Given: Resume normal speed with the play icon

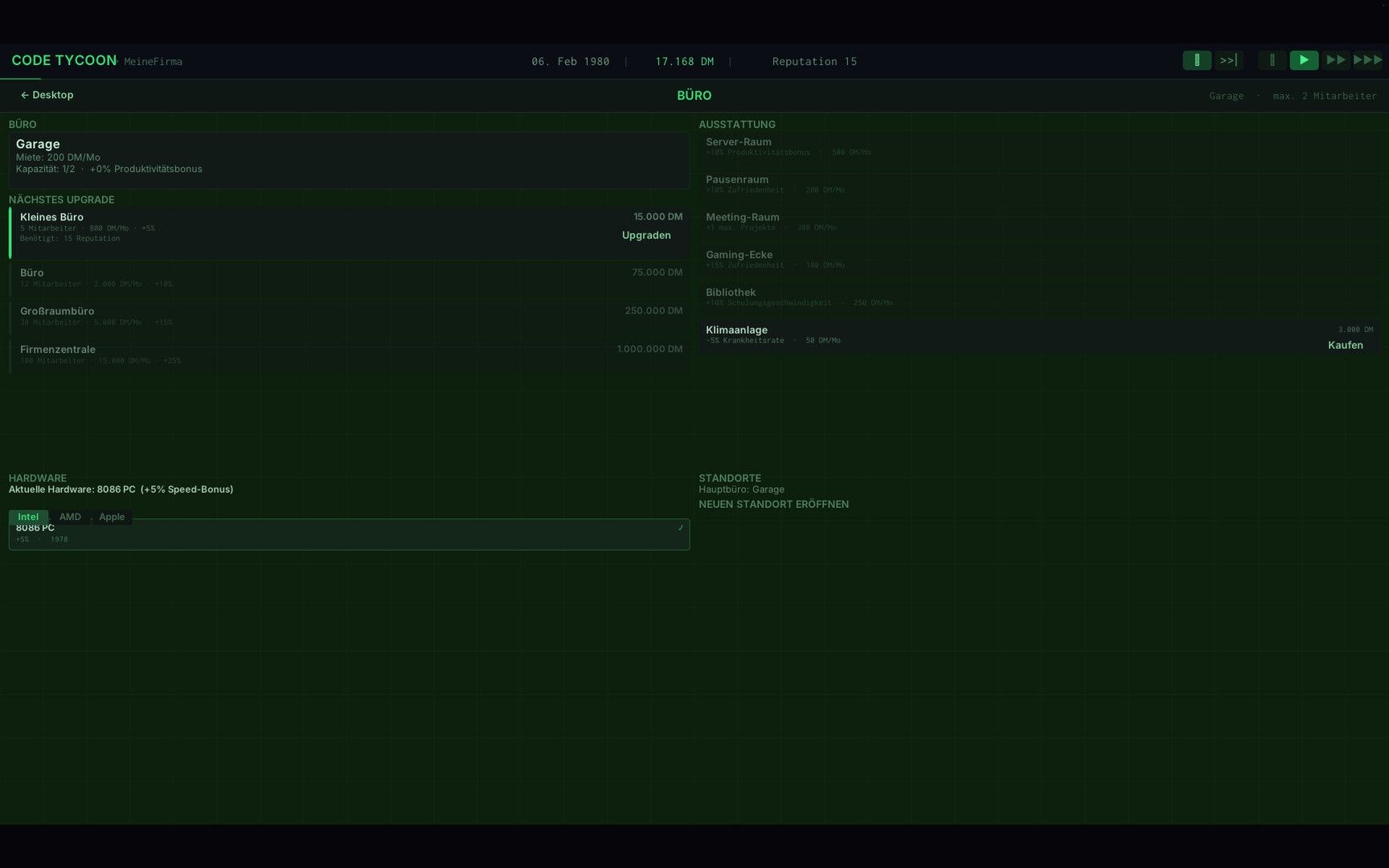Looking at the screenshot, I should pyautogui.click(x=1304, y=60).
